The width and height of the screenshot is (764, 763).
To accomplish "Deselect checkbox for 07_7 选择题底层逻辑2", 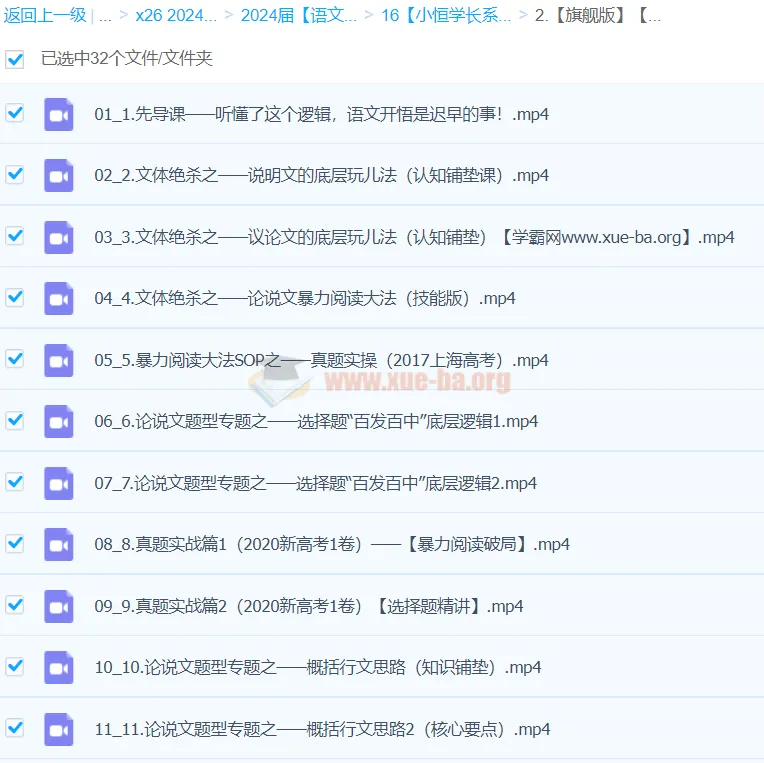I will point(15,482).
